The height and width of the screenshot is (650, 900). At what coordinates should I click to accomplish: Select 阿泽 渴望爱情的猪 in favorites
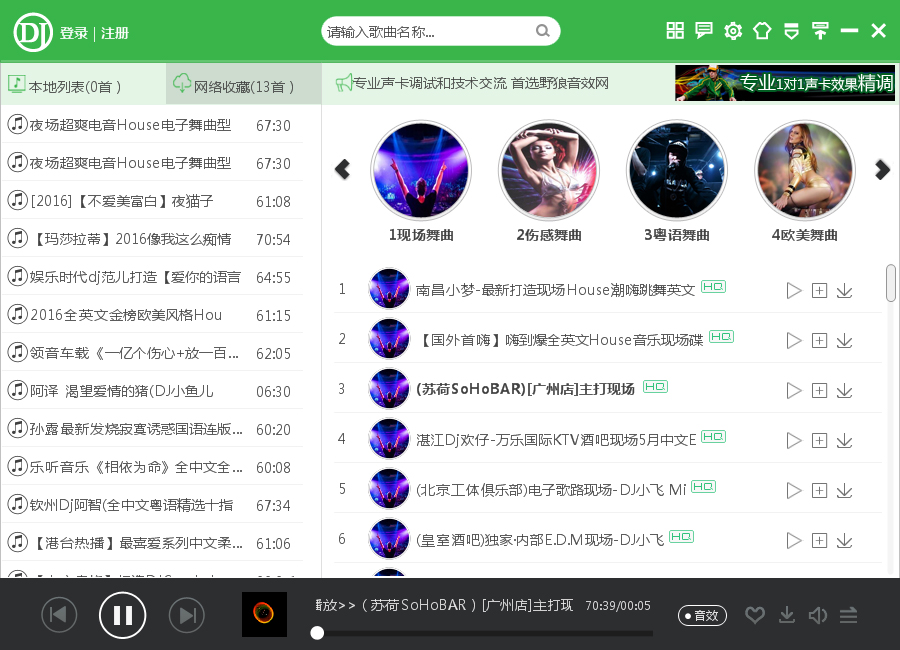152,390
